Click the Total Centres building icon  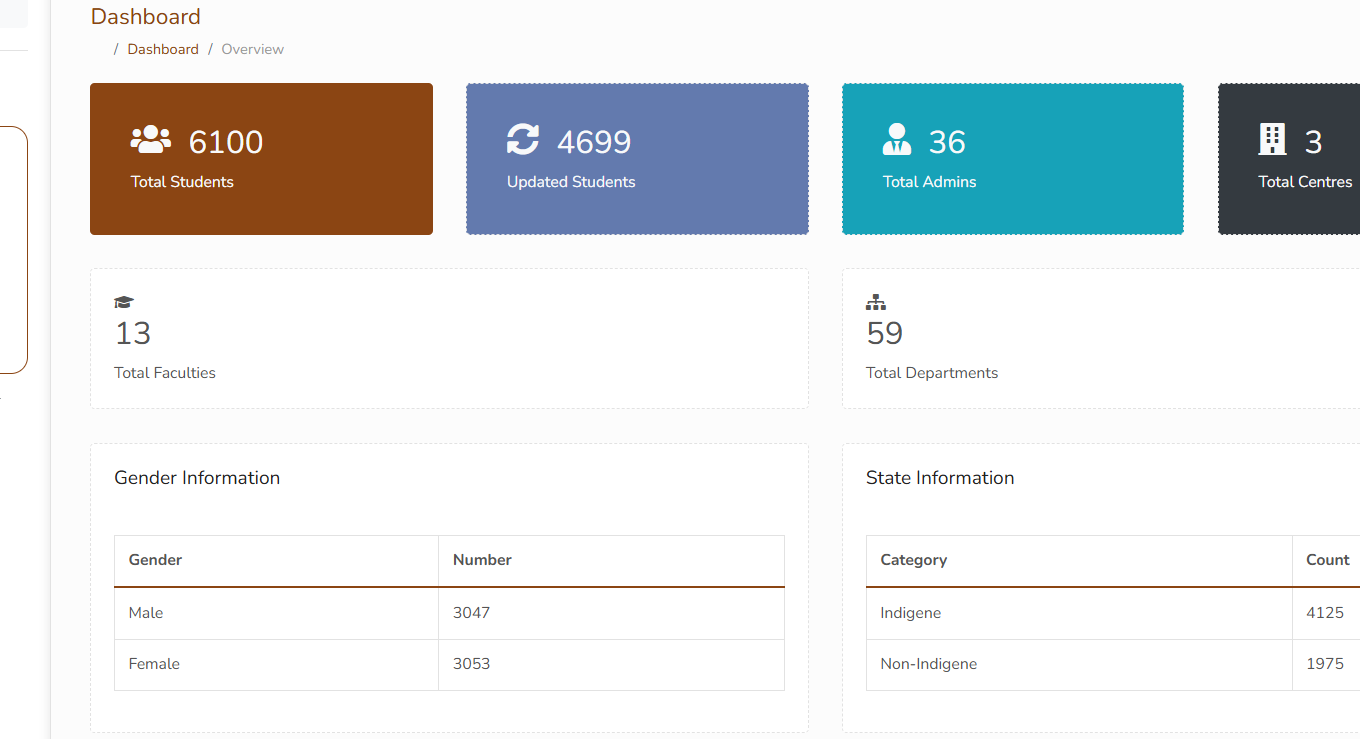(1272, 139)
